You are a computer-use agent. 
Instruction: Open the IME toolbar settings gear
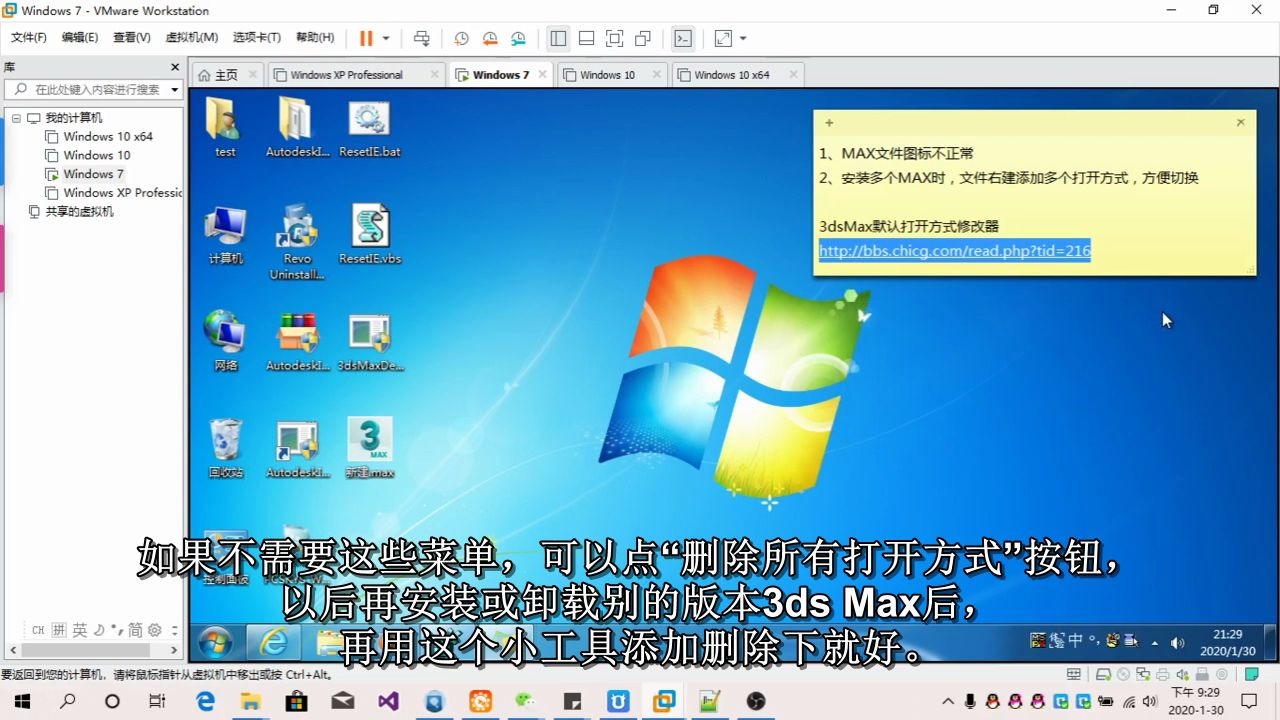154,630
